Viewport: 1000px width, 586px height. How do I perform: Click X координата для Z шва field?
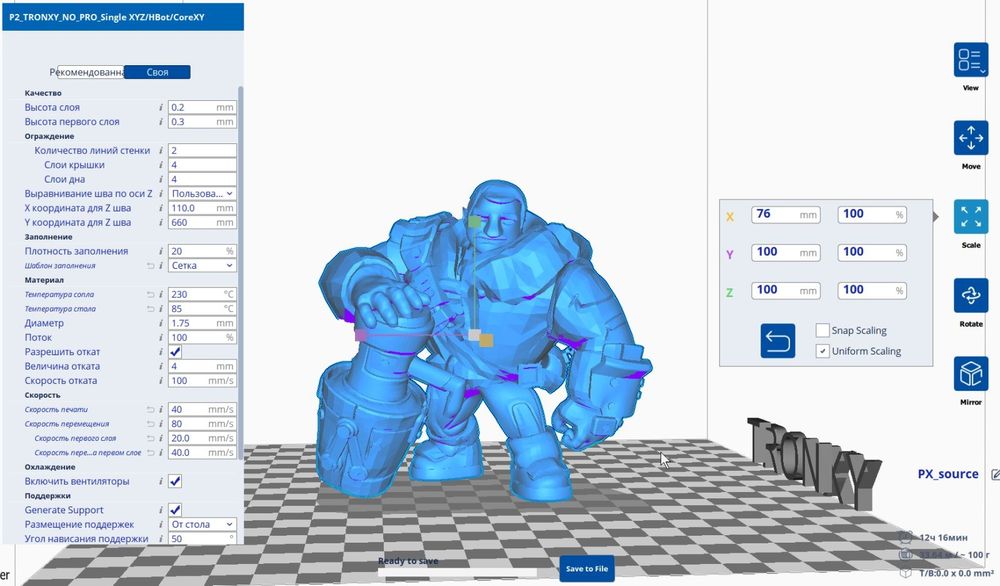pyautogui.click(x=202, y=208)
